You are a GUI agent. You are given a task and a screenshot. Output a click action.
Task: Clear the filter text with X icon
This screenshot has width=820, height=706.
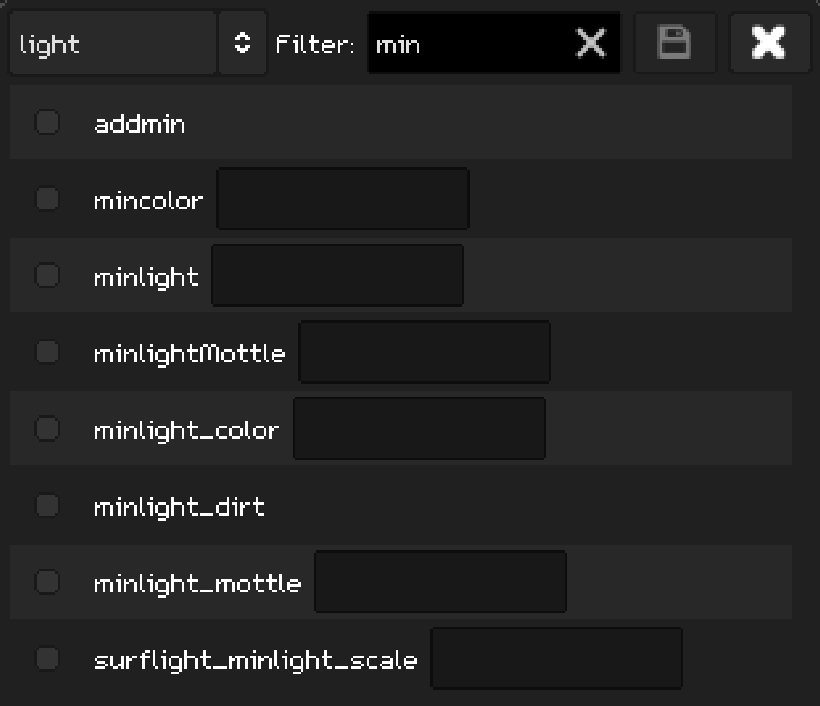pyautogui.click(x=591, y=43)
